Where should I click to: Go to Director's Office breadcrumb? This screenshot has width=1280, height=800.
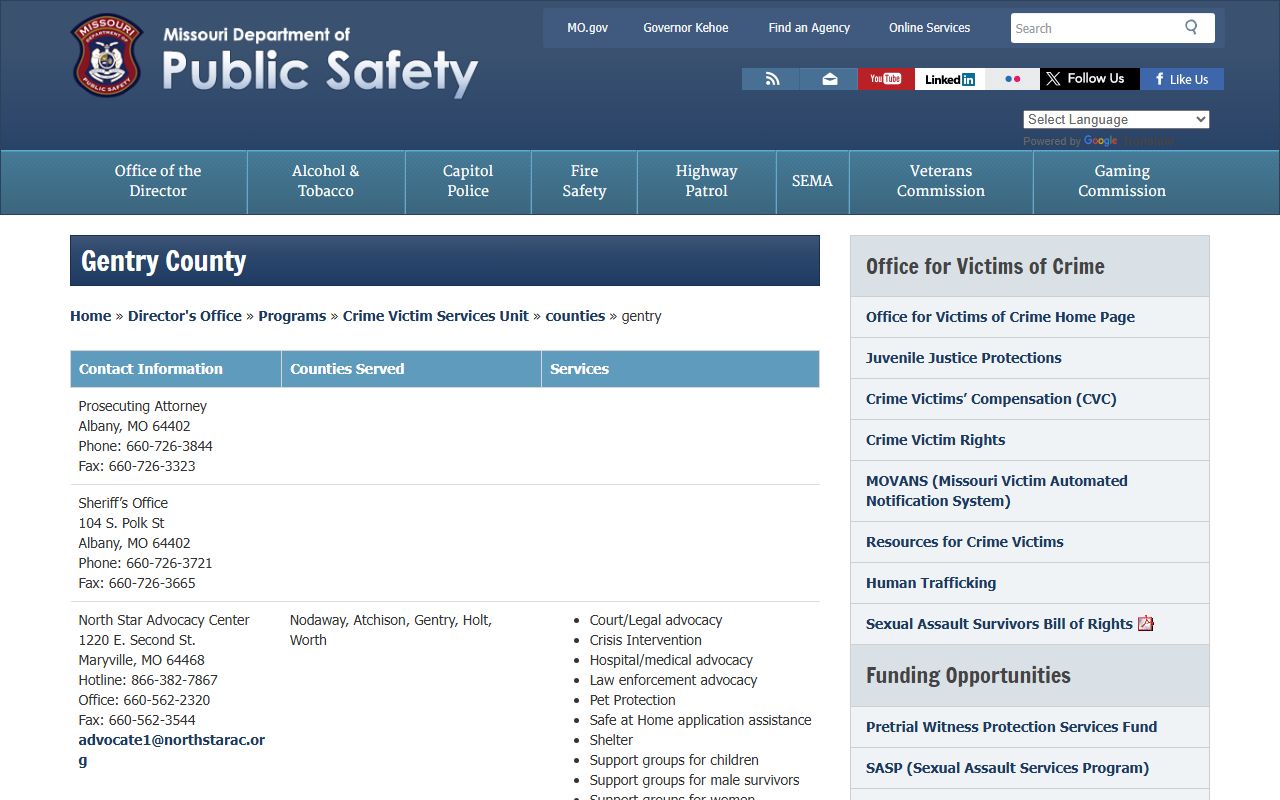185,316
